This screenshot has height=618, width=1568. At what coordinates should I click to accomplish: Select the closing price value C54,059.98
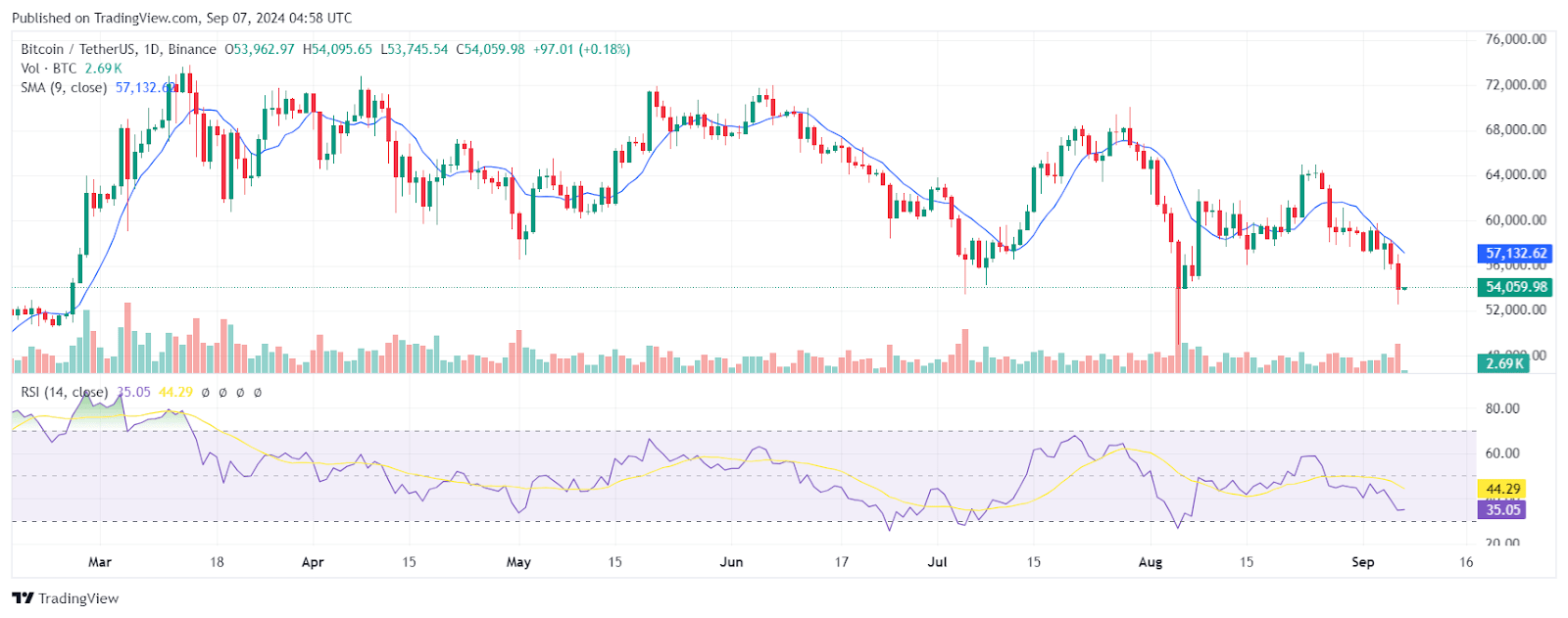(490, 49)
